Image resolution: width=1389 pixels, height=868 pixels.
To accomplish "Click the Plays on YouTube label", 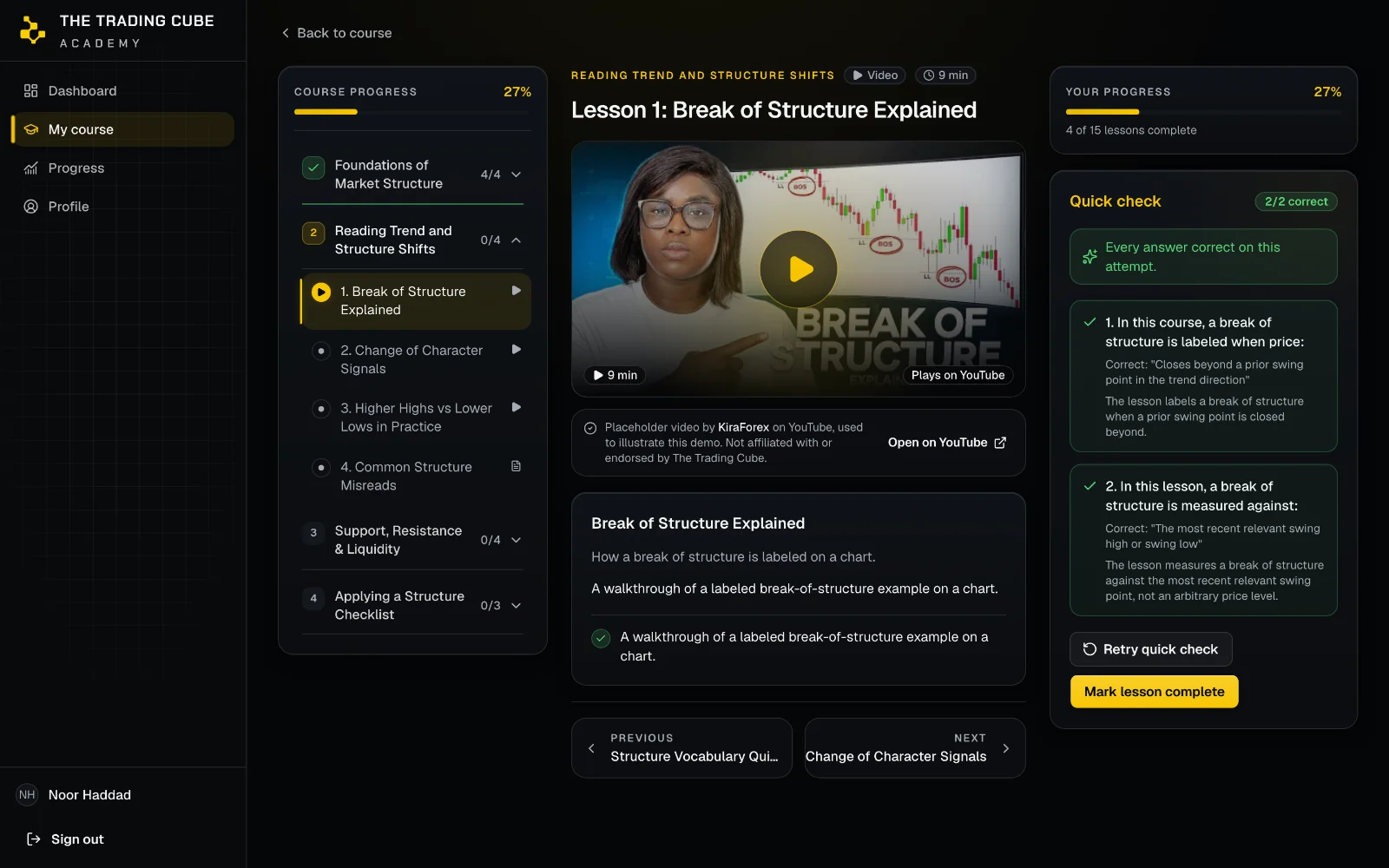I will [x=958, y=375].
